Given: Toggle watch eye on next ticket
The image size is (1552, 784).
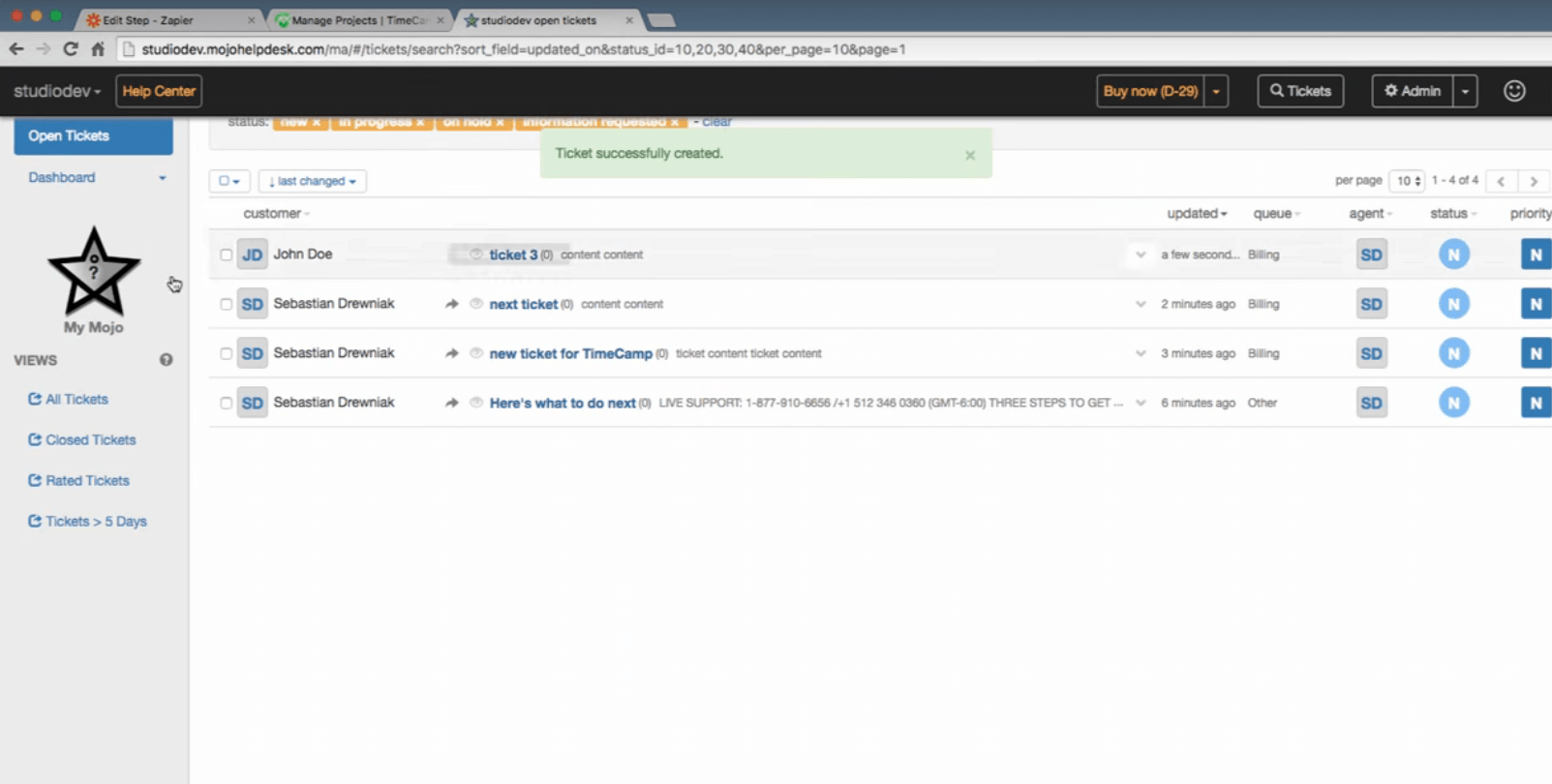Looking at the screenshot, I should (475, 304).
